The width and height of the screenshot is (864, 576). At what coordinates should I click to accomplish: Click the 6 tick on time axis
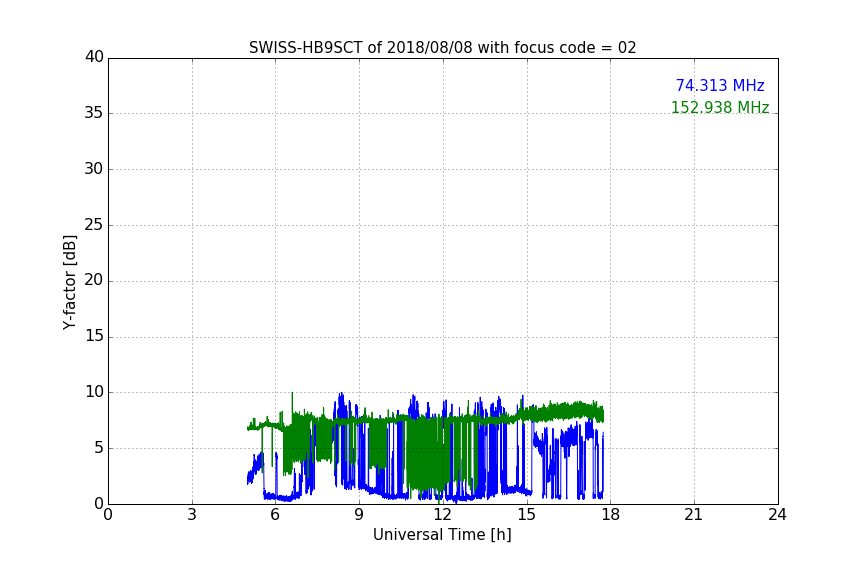[275, 515]
